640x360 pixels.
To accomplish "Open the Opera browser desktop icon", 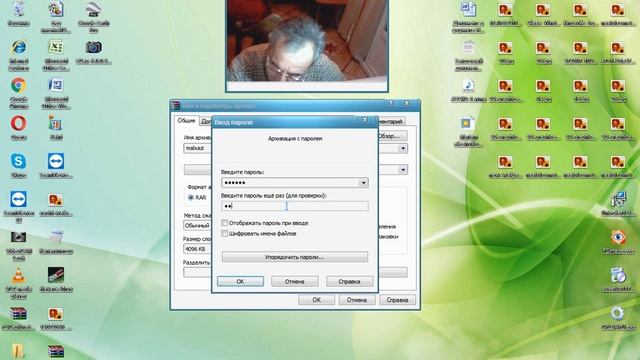I will pos(18,123).
